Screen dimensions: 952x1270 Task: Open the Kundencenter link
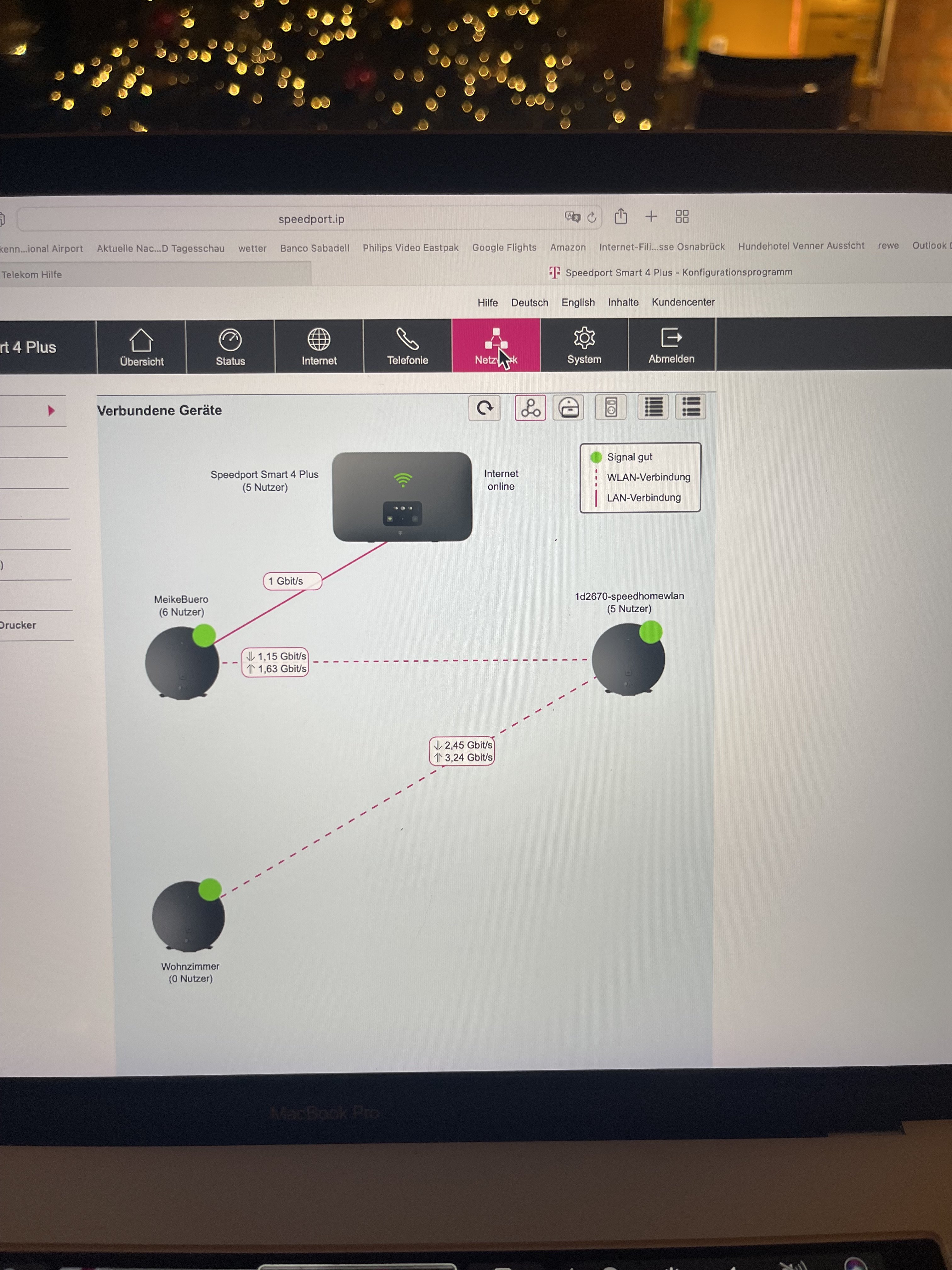(x=683, y=302)
